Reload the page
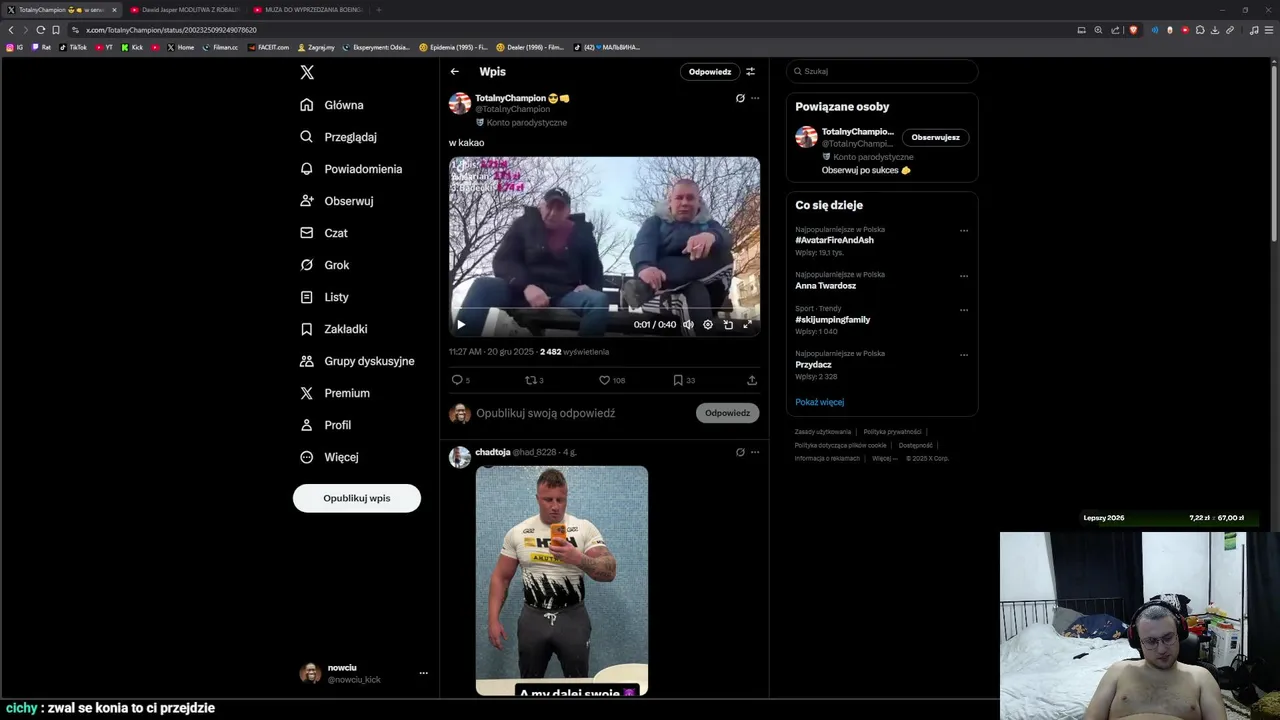The height and width of the screenshot is (720, 1280). click(40, 30)
